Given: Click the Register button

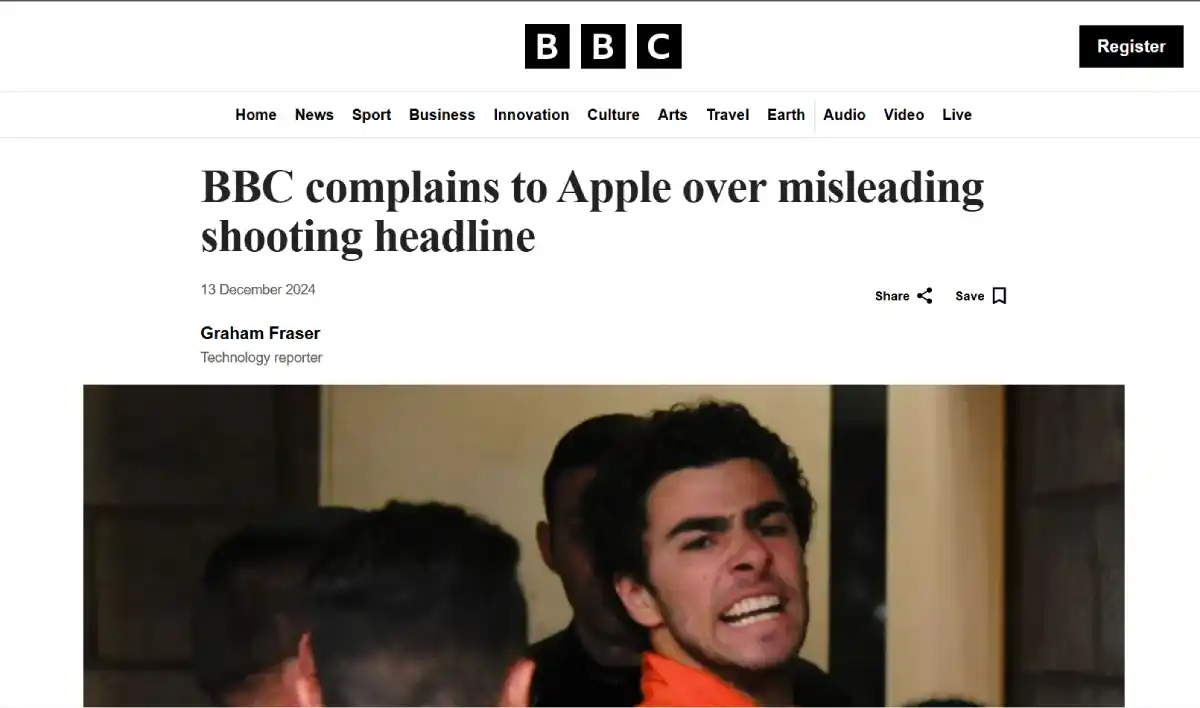Looking at the screenshot, I should [x=1131, y=46].
